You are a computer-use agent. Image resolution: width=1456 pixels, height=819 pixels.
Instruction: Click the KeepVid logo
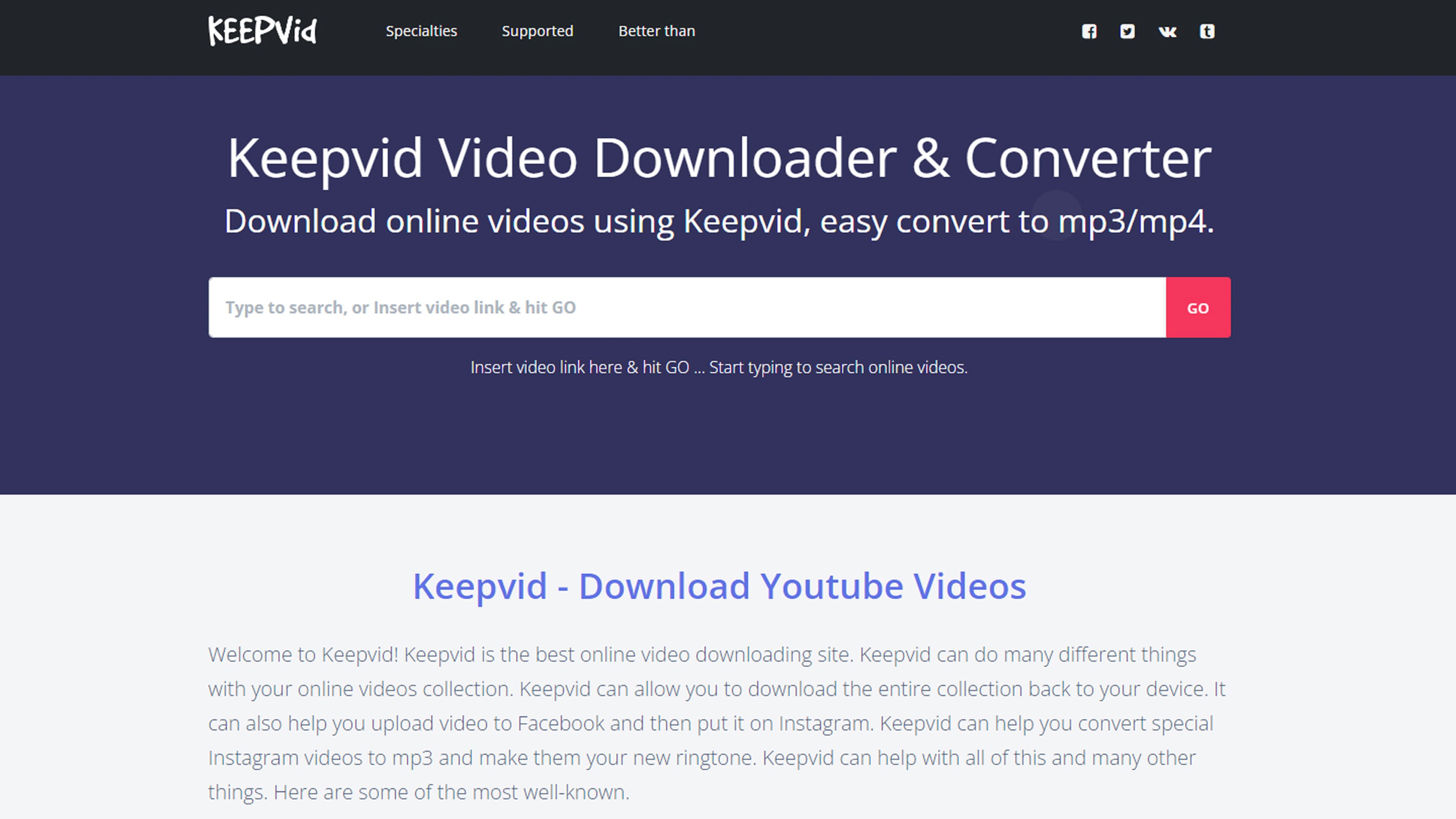point(262,30)
